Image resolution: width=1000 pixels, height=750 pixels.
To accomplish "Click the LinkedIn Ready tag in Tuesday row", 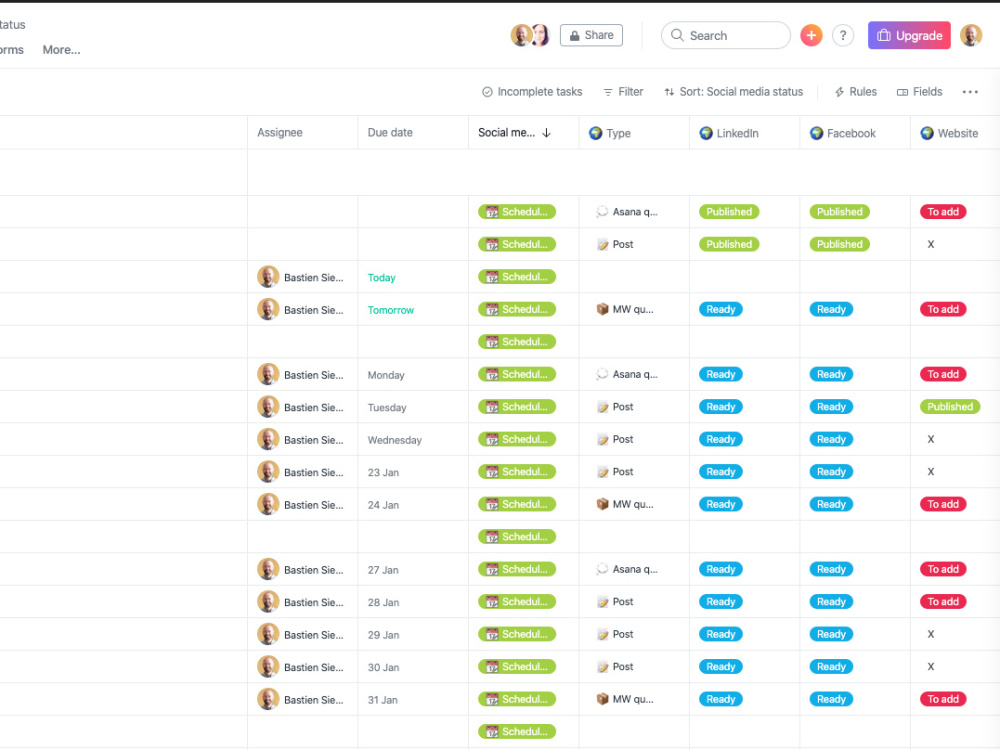I will 721,407.
